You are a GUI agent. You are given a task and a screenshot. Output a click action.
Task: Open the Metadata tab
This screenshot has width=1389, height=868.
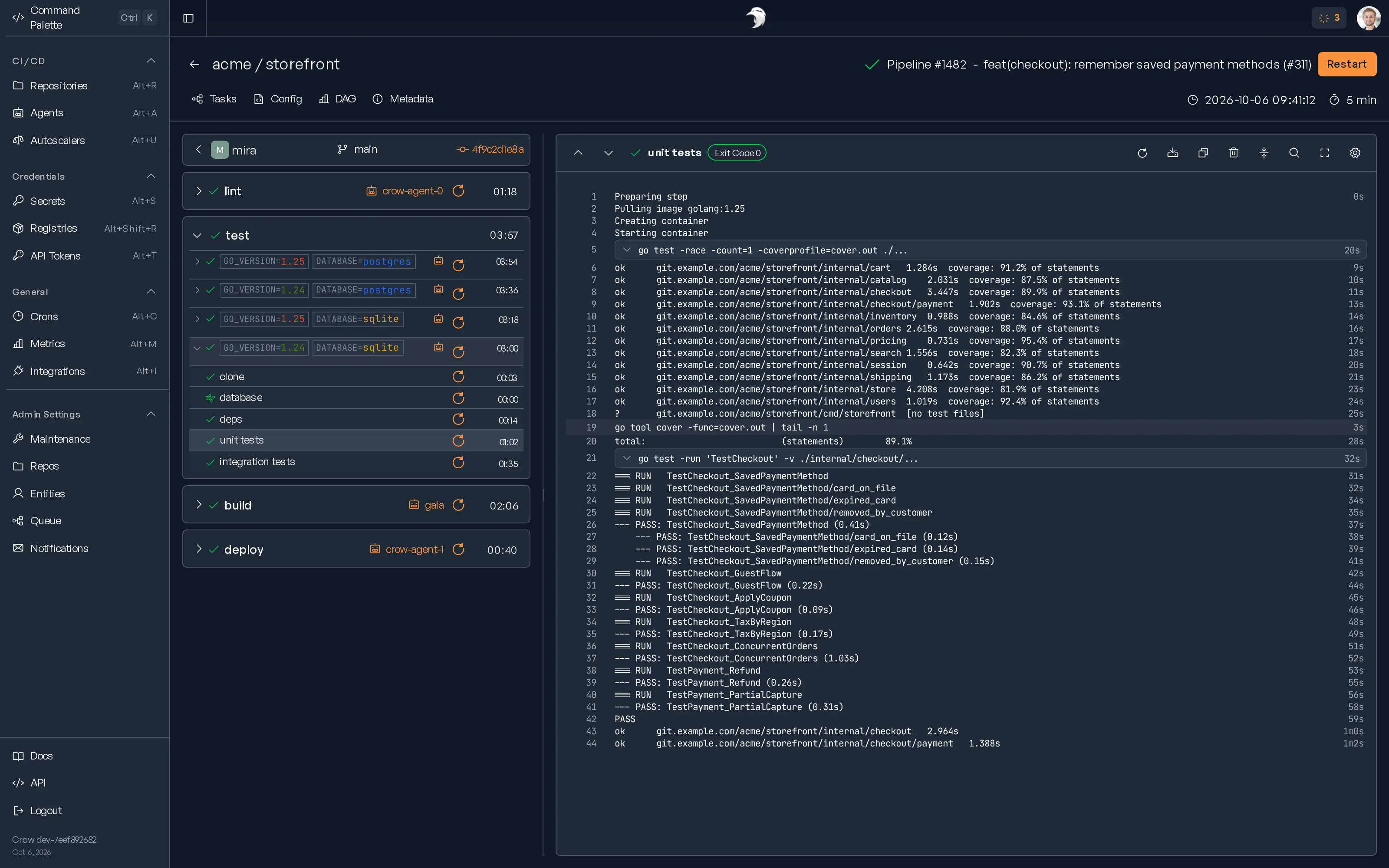403,99
